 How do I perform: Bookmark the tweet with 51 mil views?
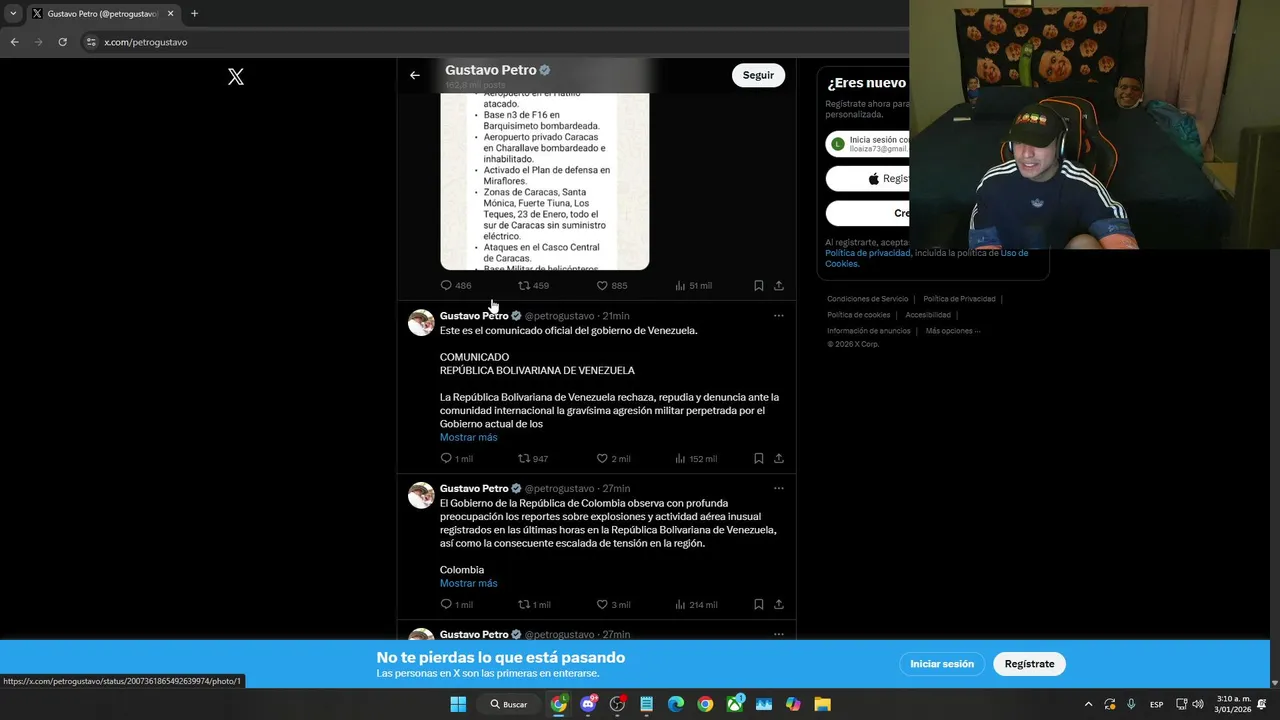(759, 285)
